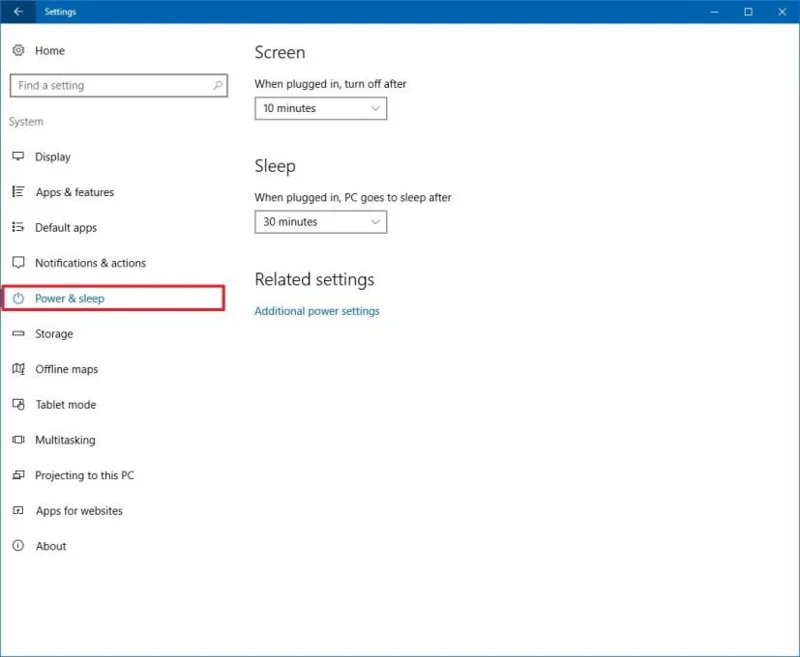This screenshot has width=800, height=657.
Task: Open About settings page
Action: point(51,546)
